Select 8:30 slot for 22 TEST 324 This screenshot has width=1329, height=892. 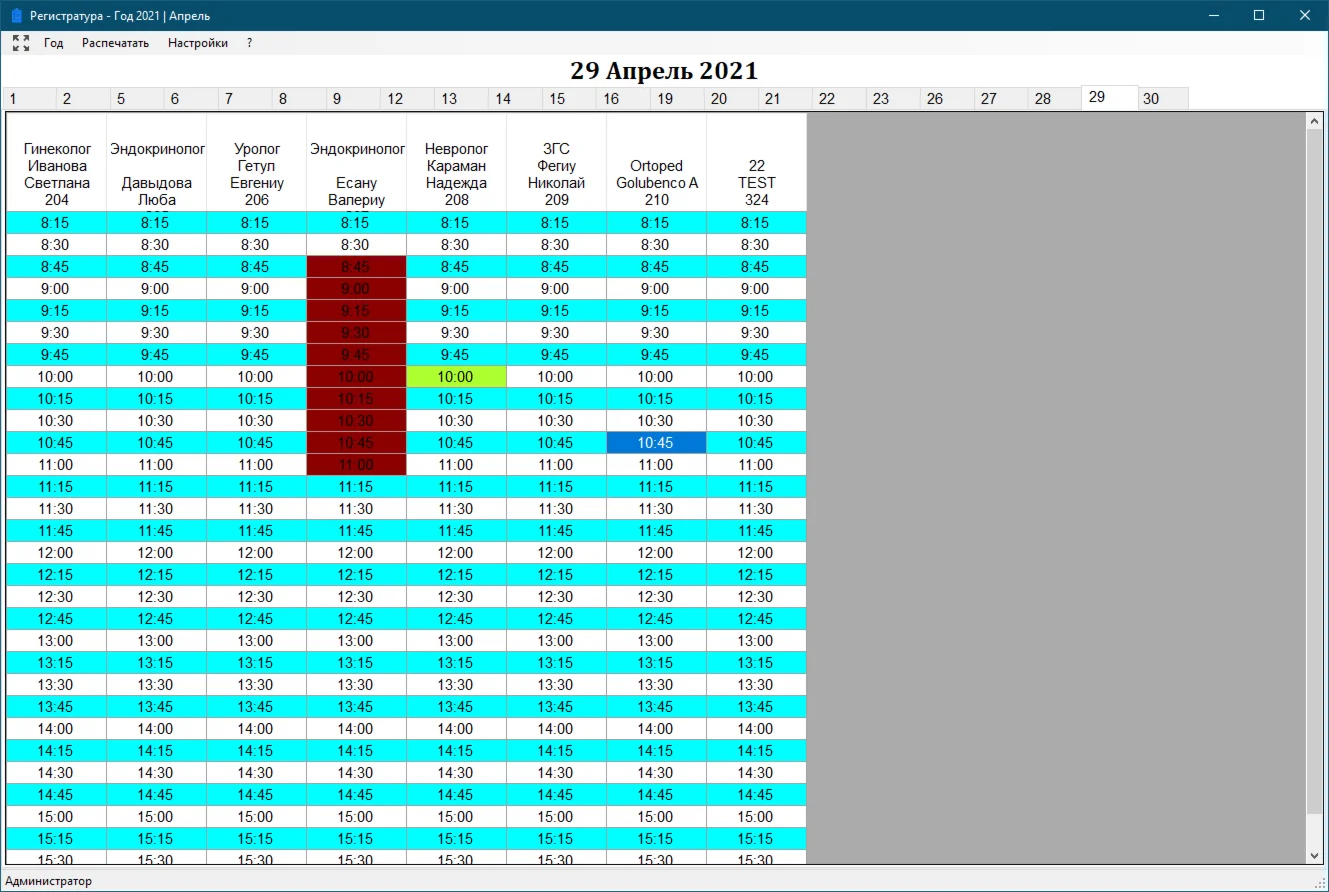757,245
